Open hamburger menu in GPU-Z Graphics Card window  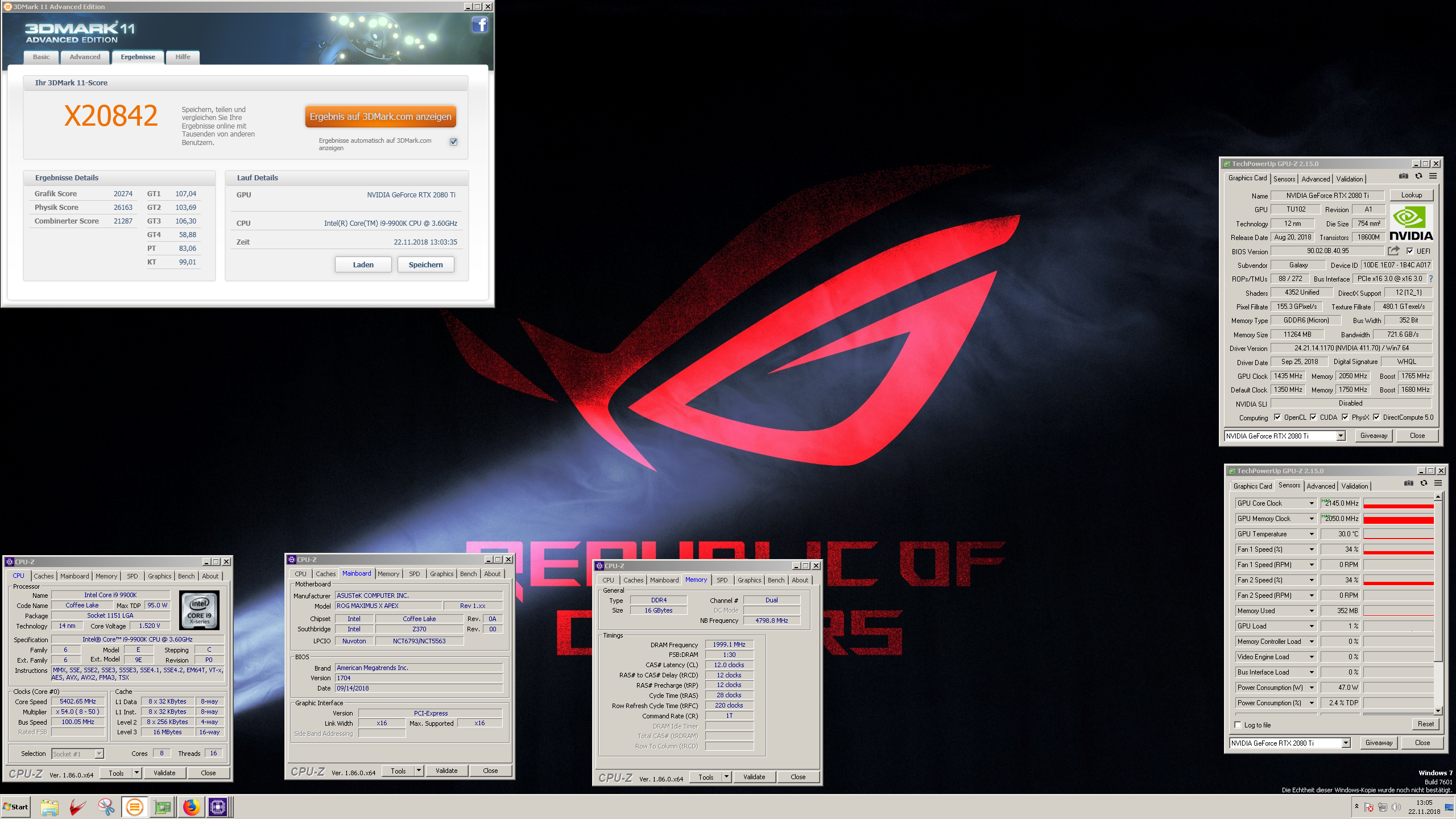click(1433, 176)
